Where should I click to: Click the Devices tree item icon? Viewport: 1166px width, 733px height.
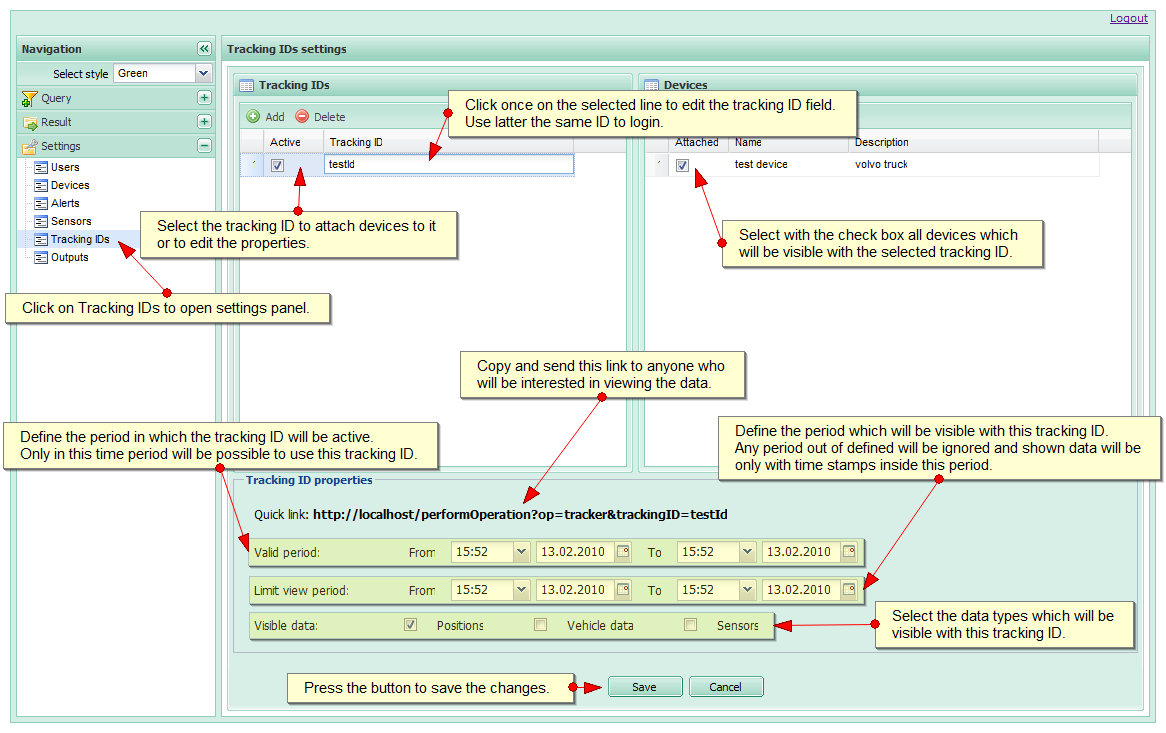pos(41,186)
